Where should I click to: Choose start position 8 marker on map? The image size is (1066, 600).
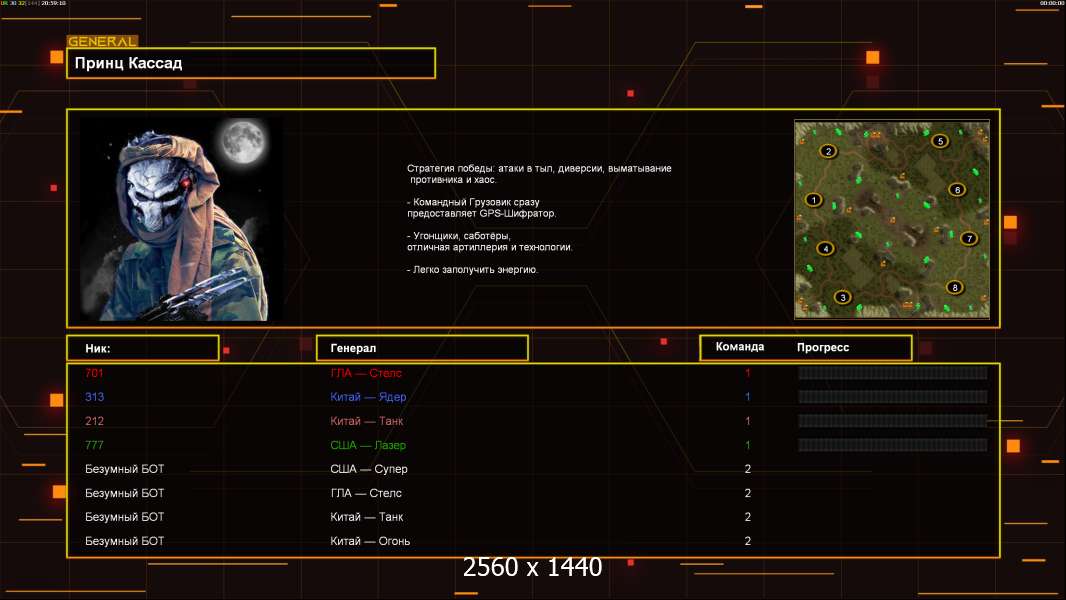[x=955, y=288]
